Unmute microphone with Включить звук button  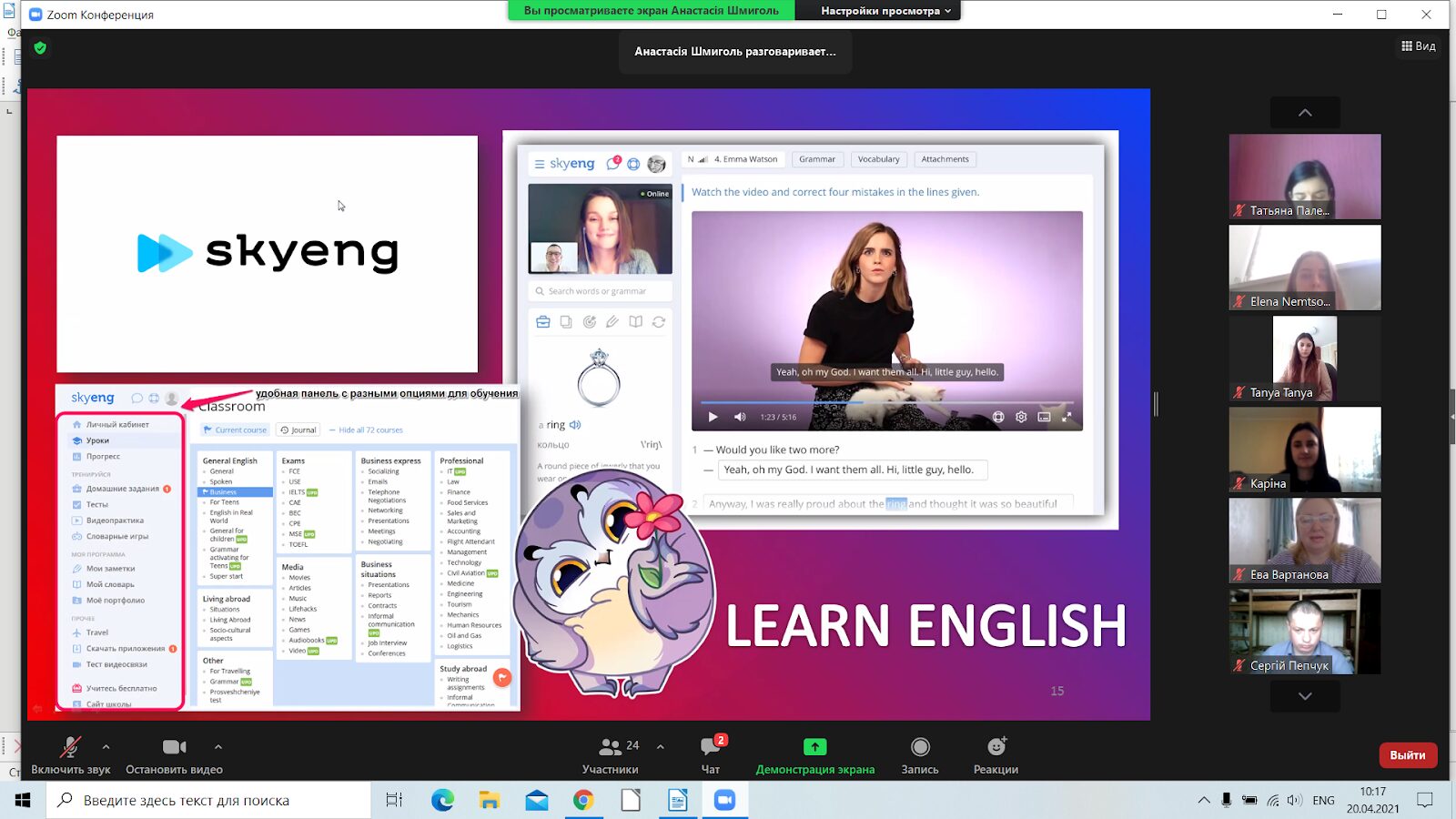(70, 755)
